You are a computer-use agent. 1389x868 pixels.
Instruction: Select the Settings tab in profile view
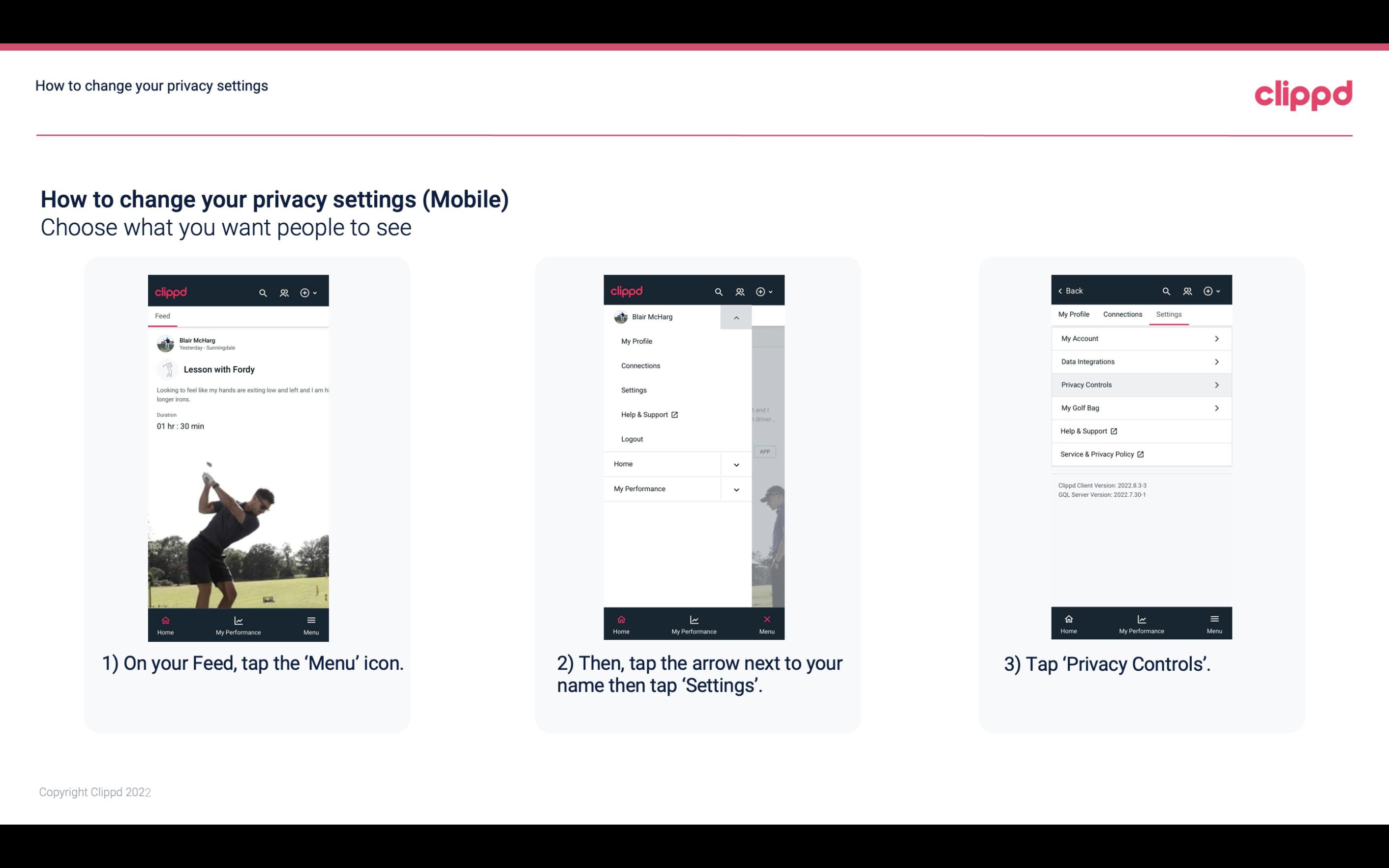pyautogui.click(x=1168, y=314)
